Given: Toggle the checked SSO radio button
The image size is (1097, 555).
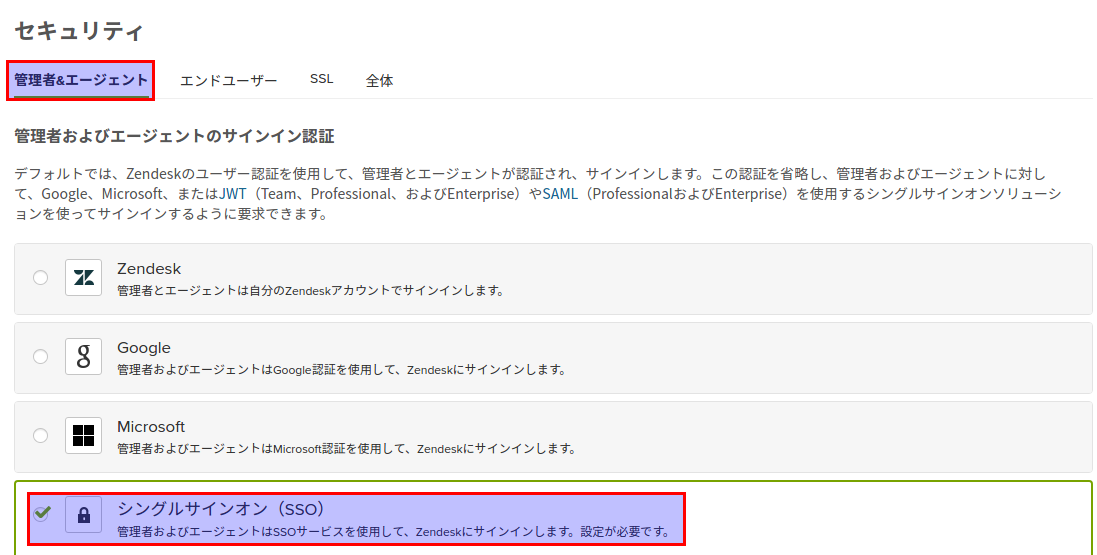Looking at the screenshot, I should coord(41,514).
